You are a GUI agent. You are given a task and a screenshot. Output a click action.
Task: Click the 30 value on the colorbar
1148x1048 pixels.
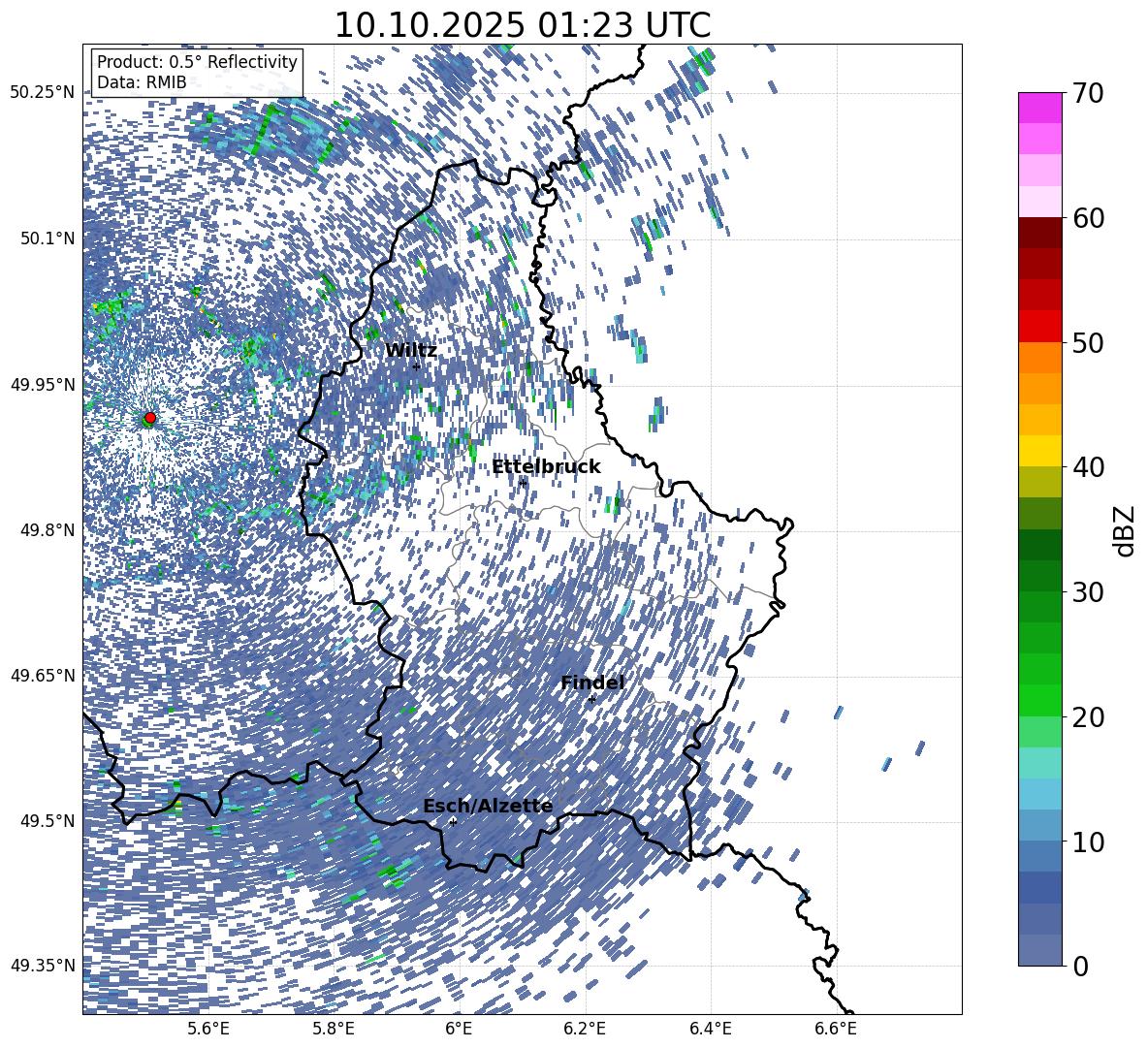click(x=1089, y=592)
